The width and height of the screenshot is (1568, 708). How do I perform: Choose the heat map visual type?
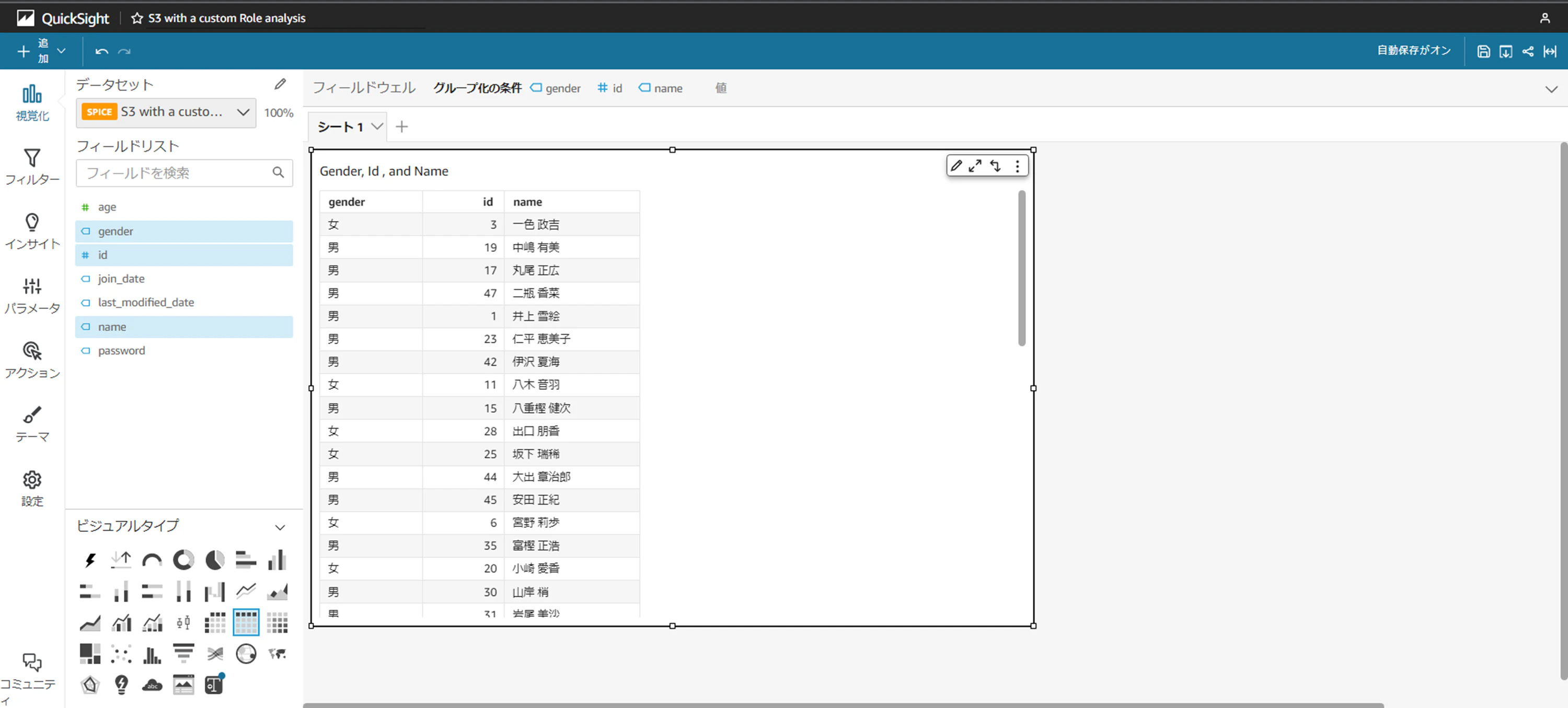pyautogui.click(x=277, y=622)
